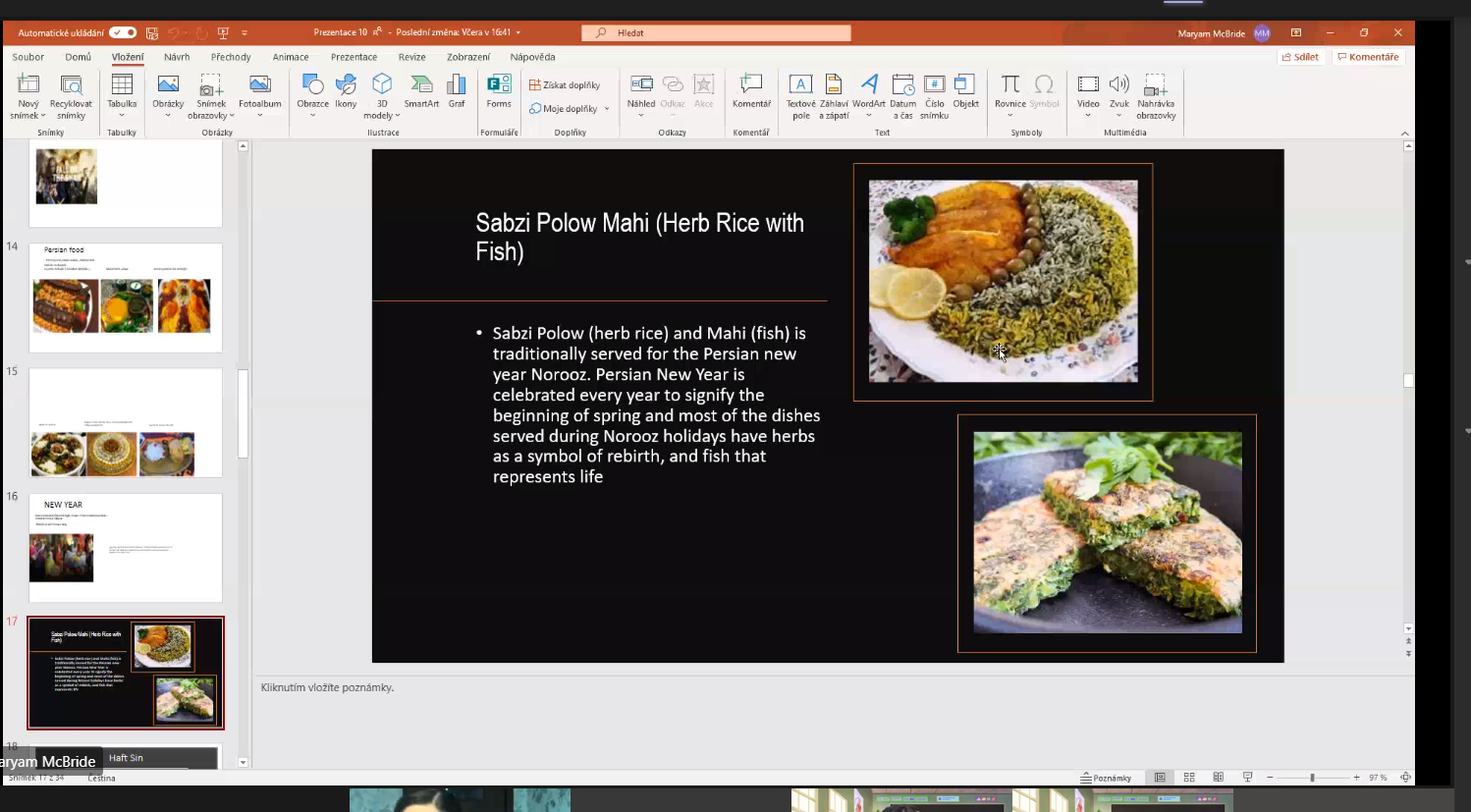Click the Save icon in title bar
The image size is (1471, 812).
pos(152,32)
